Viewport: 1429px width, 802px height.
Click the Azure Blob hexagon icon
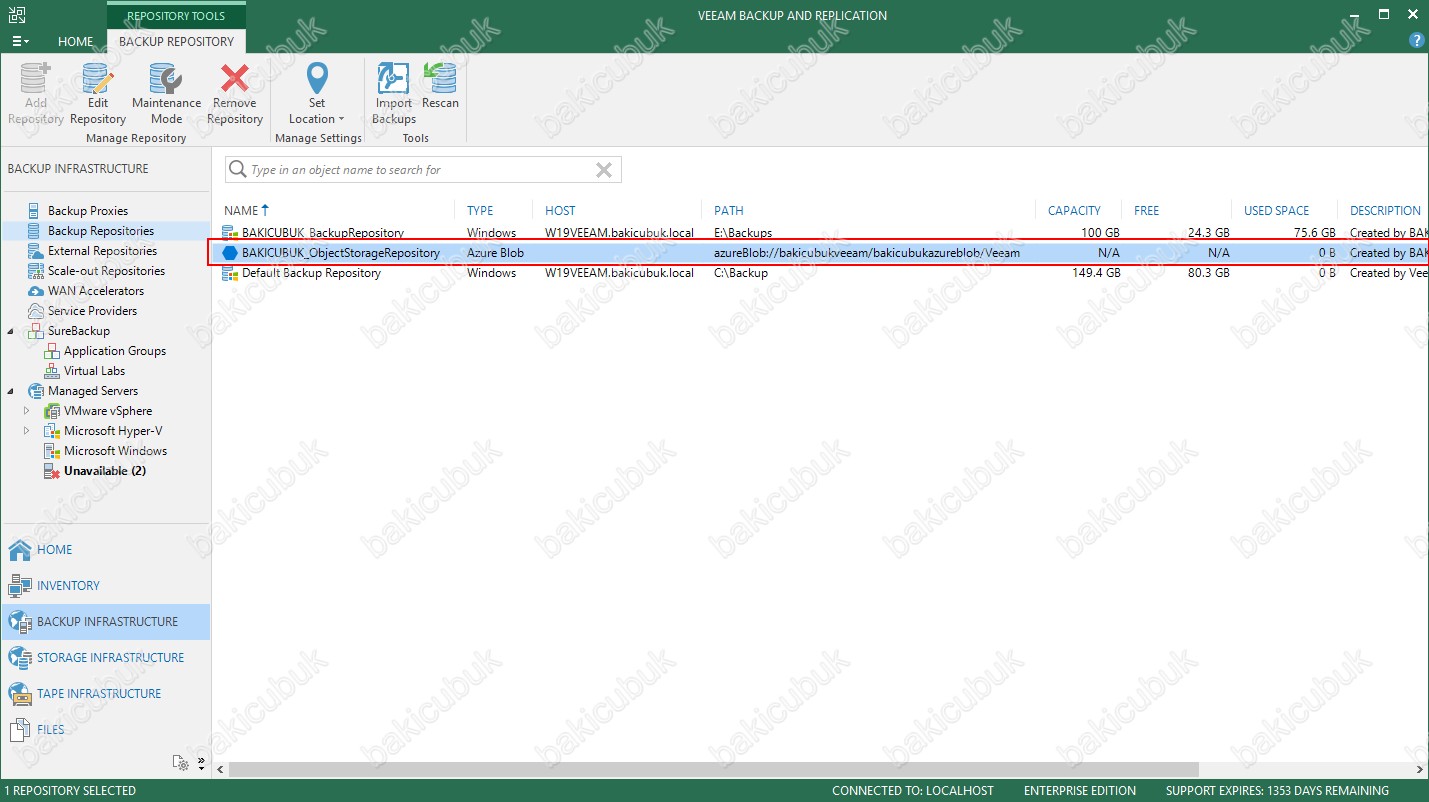coord(230,253)
